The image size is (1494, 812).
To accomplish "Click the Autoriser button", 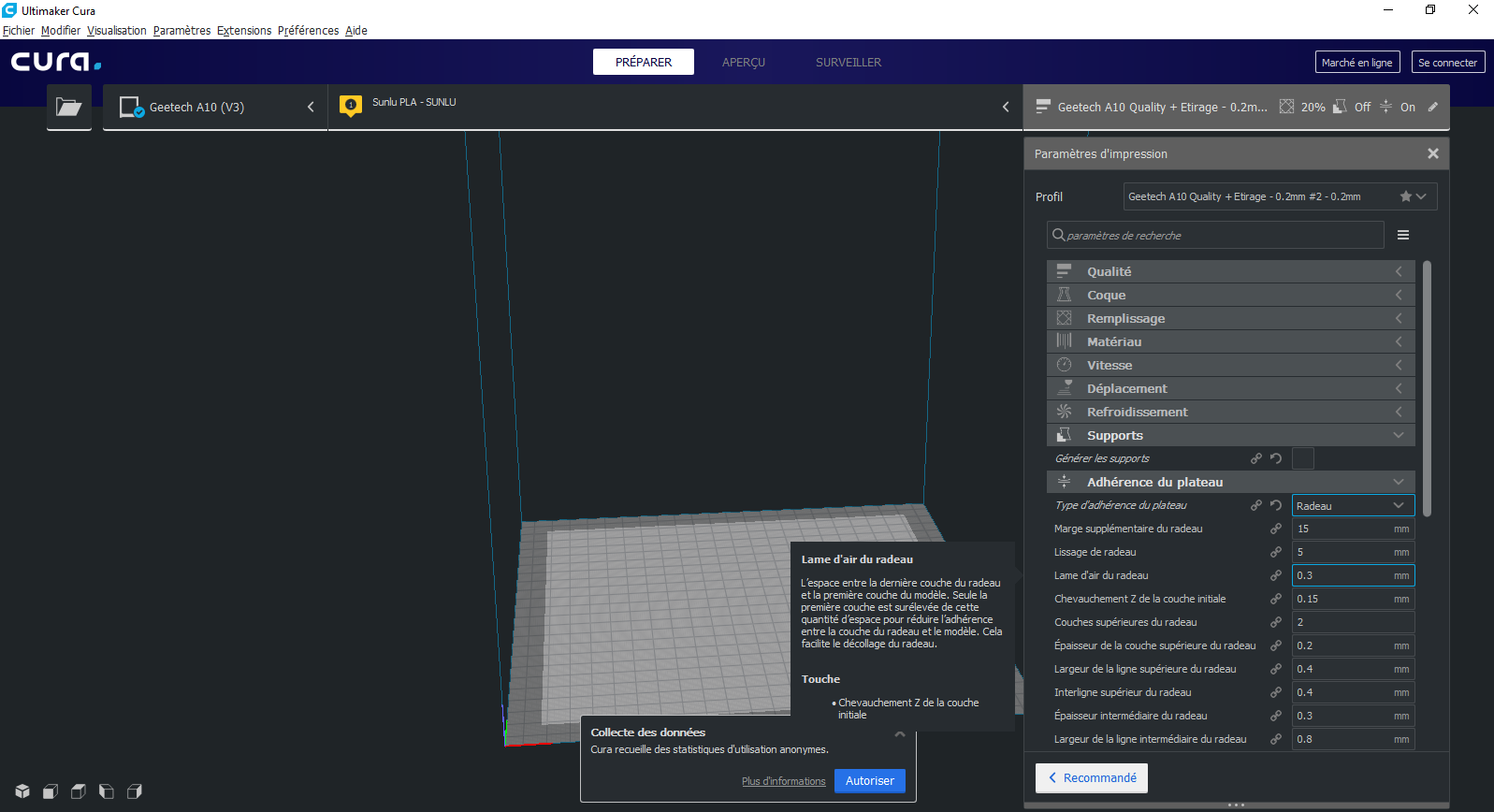I will point(870,780).
